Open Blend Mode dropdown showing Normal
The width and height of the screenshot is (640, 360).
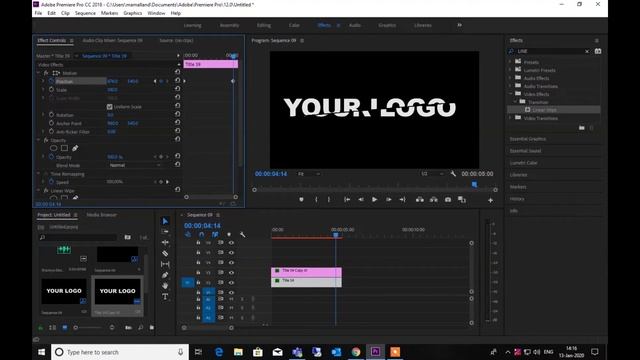point(135,165)
